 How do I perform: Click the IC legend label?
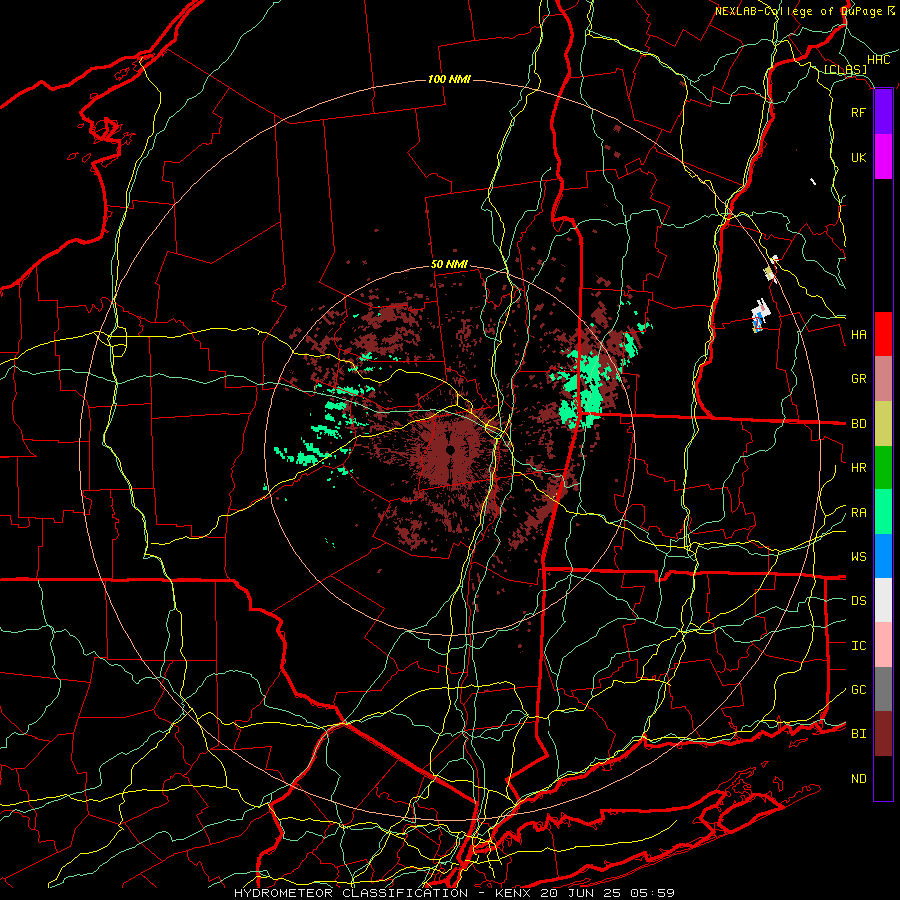tap(858, 646)
